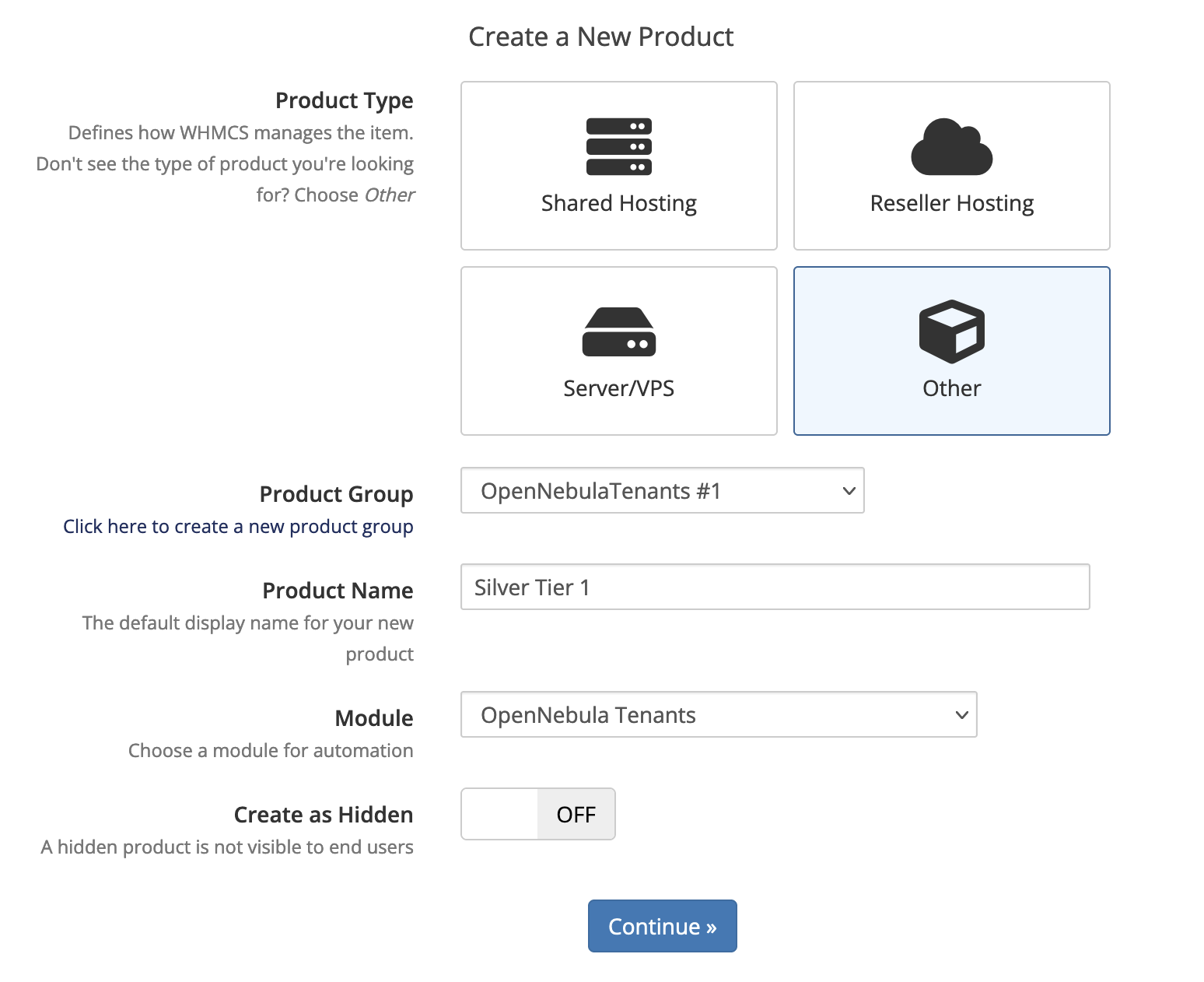
Task: Pick the Server/VPS text label
Action: (x=618, y=388)
